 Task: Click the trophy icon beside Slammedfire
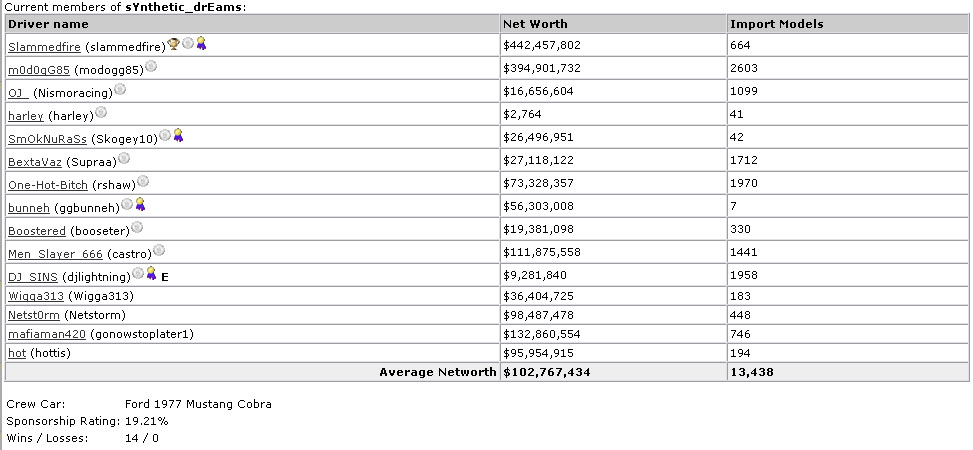174,43
